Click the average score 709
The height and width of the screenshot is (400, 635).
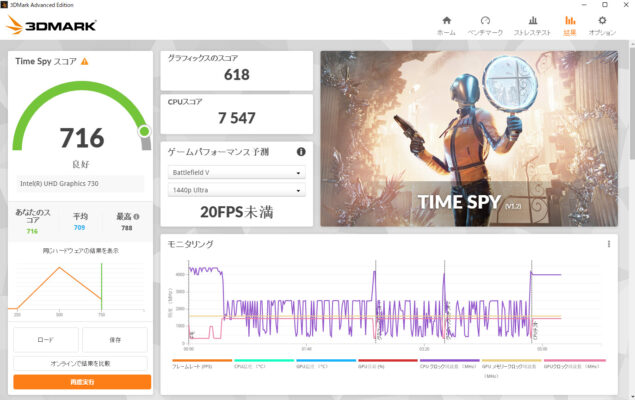pyautogui.click(x=79, y=228)
